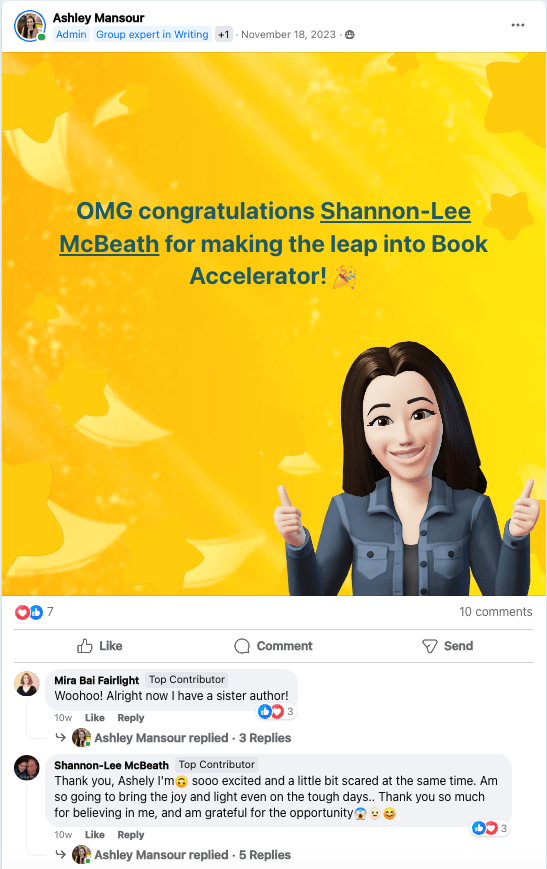
Task: Click the Send icon under the post
Action: click(x=430, y=646)
